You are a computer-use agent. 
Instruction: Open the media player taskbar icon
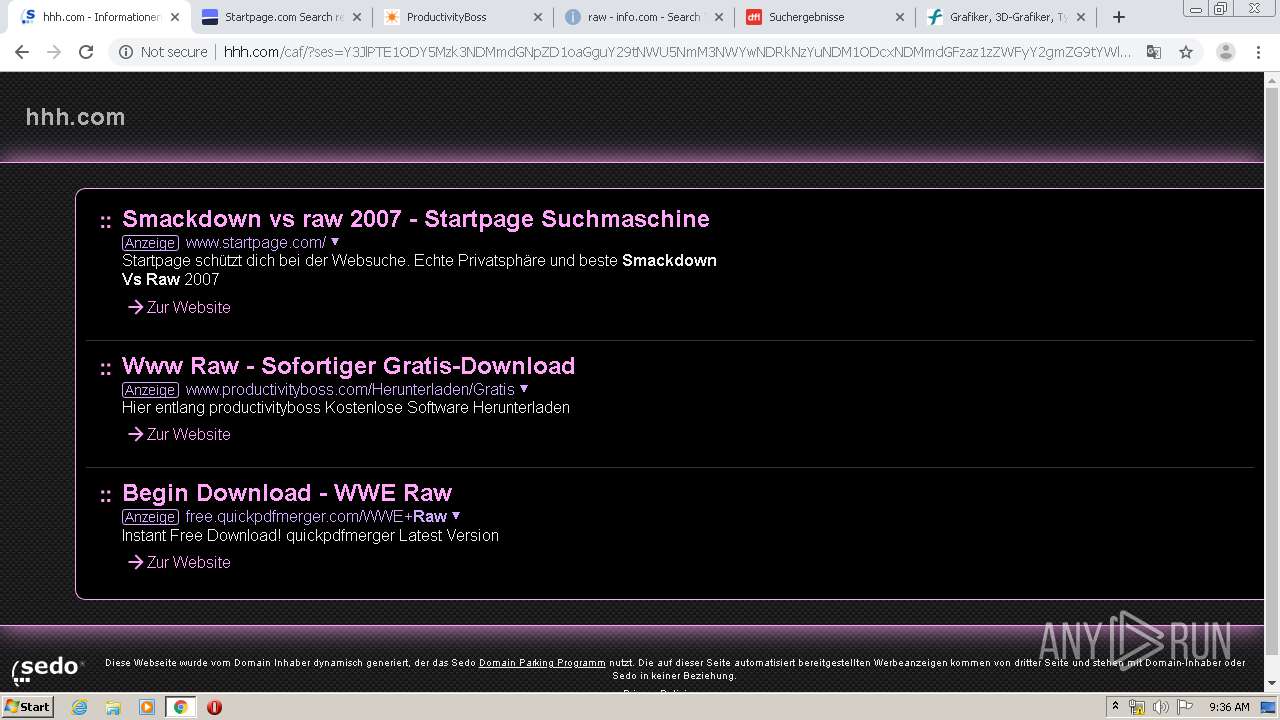point(147,707)
